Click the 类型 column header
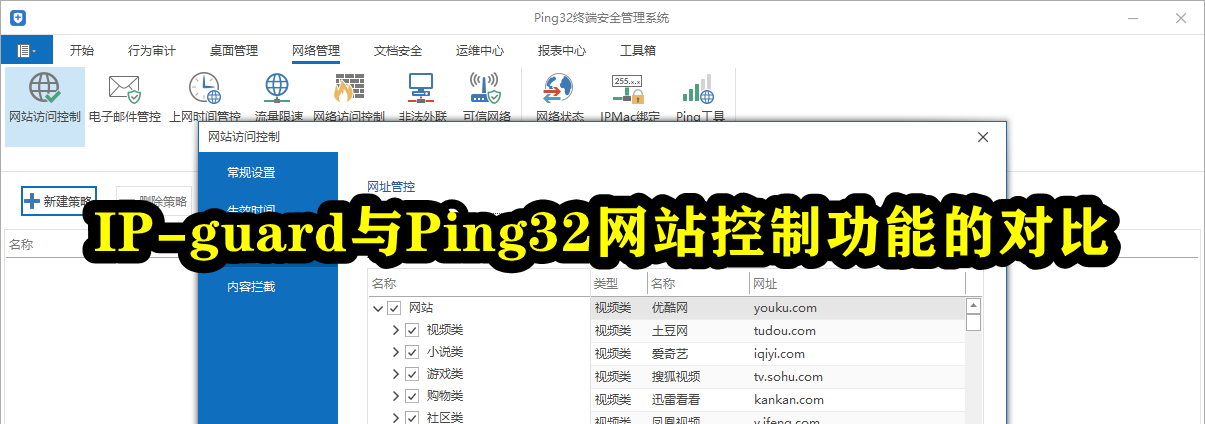This screenshot has height=424, width=1205. click(618, 284)
